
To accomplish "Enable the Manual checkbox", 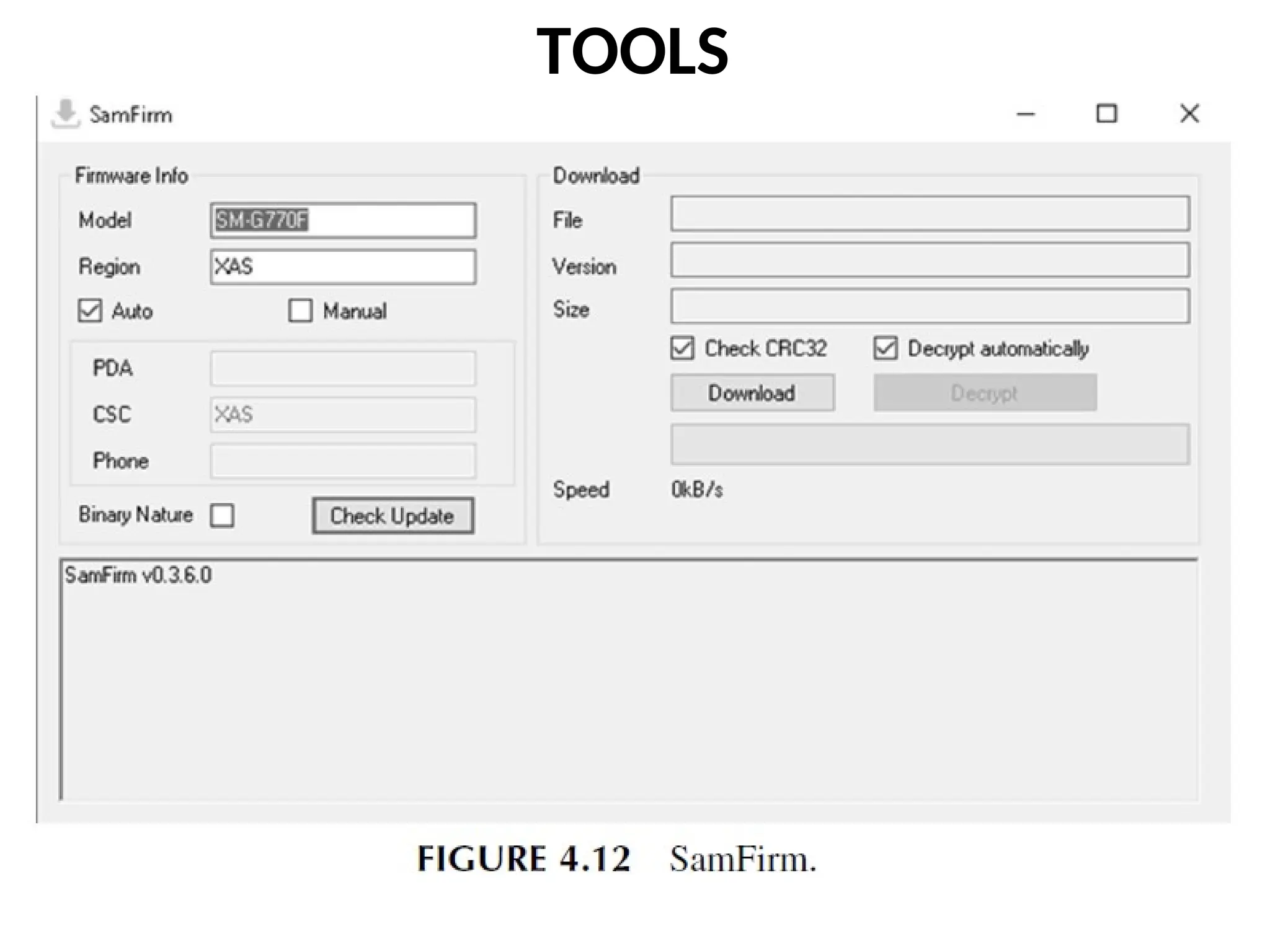I will coord(300,311).
